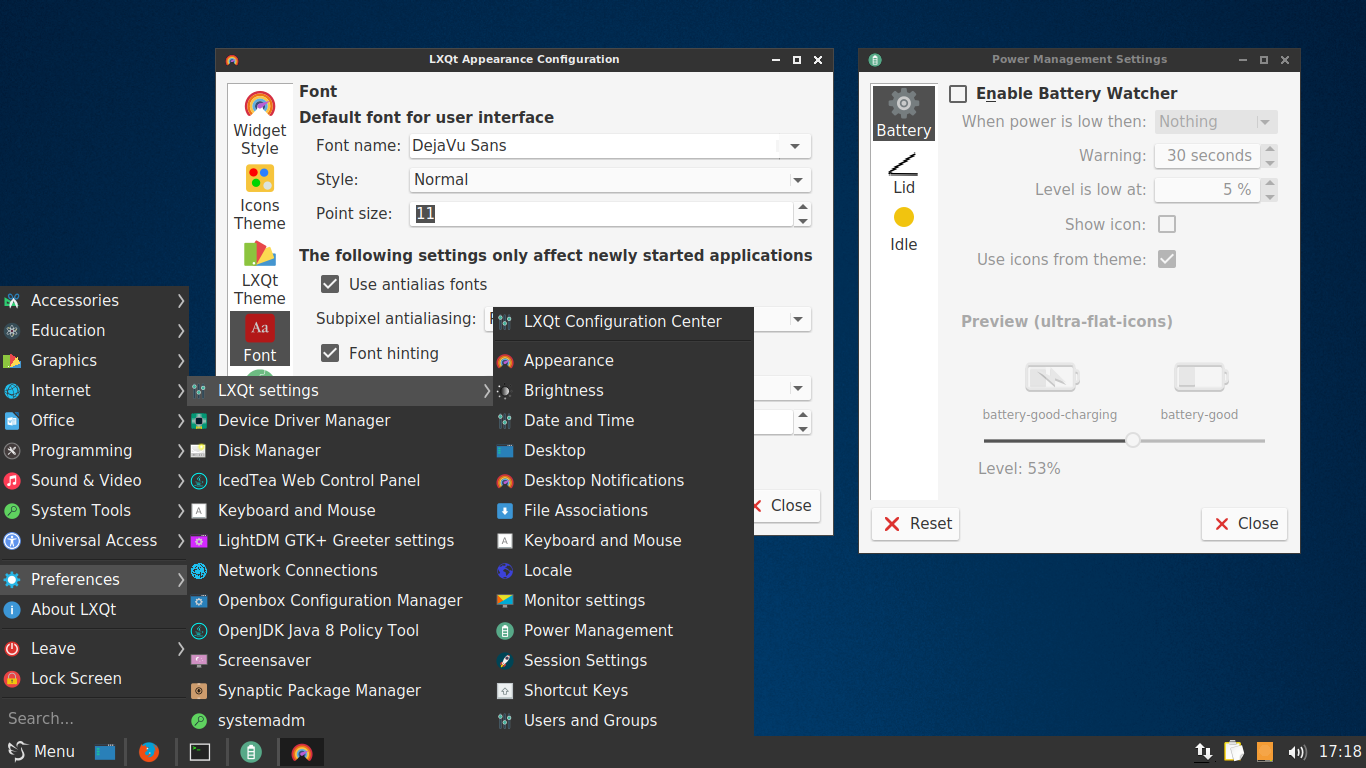Screen dimensions: 1366x768
Task: Launch Firefox from the taskbar
Action: (x=149, y=752)
